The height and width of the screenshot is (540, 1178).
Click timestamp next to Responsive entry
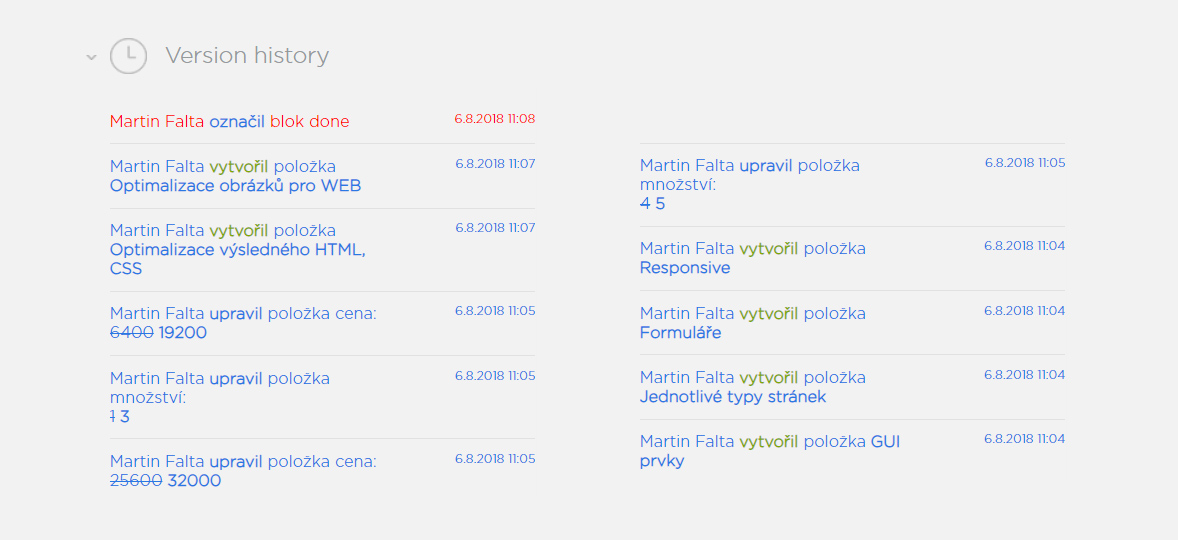pos(1025,246)
